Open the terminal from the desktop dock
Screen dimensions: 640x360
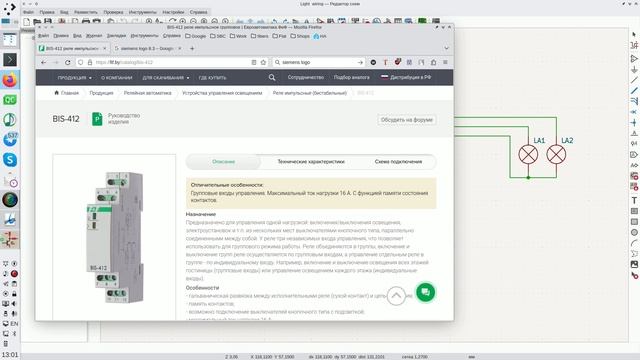tap(10, 60)
